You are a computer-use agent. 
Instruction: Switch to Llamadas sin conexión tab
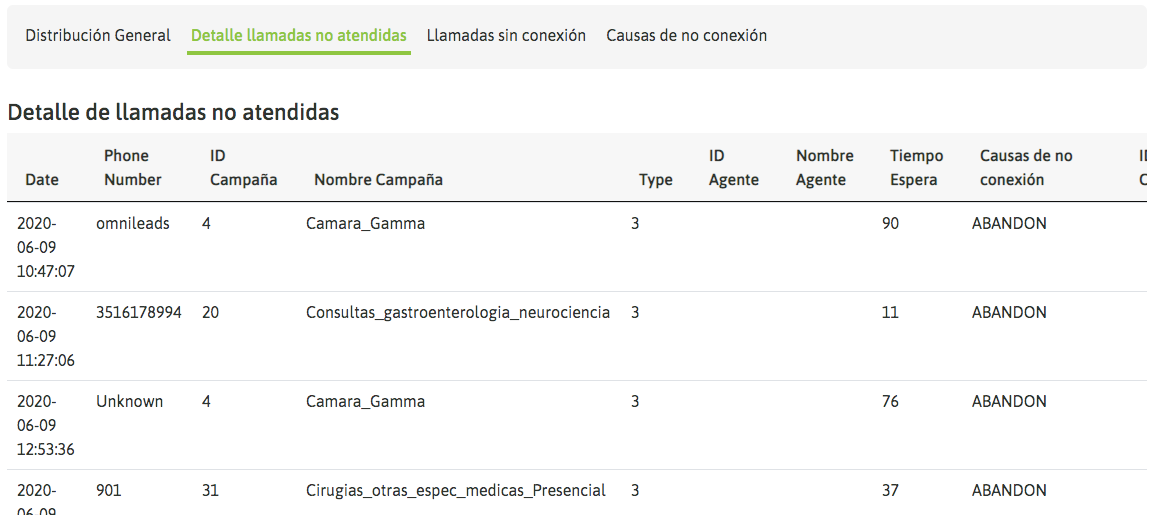coord(506,35)
